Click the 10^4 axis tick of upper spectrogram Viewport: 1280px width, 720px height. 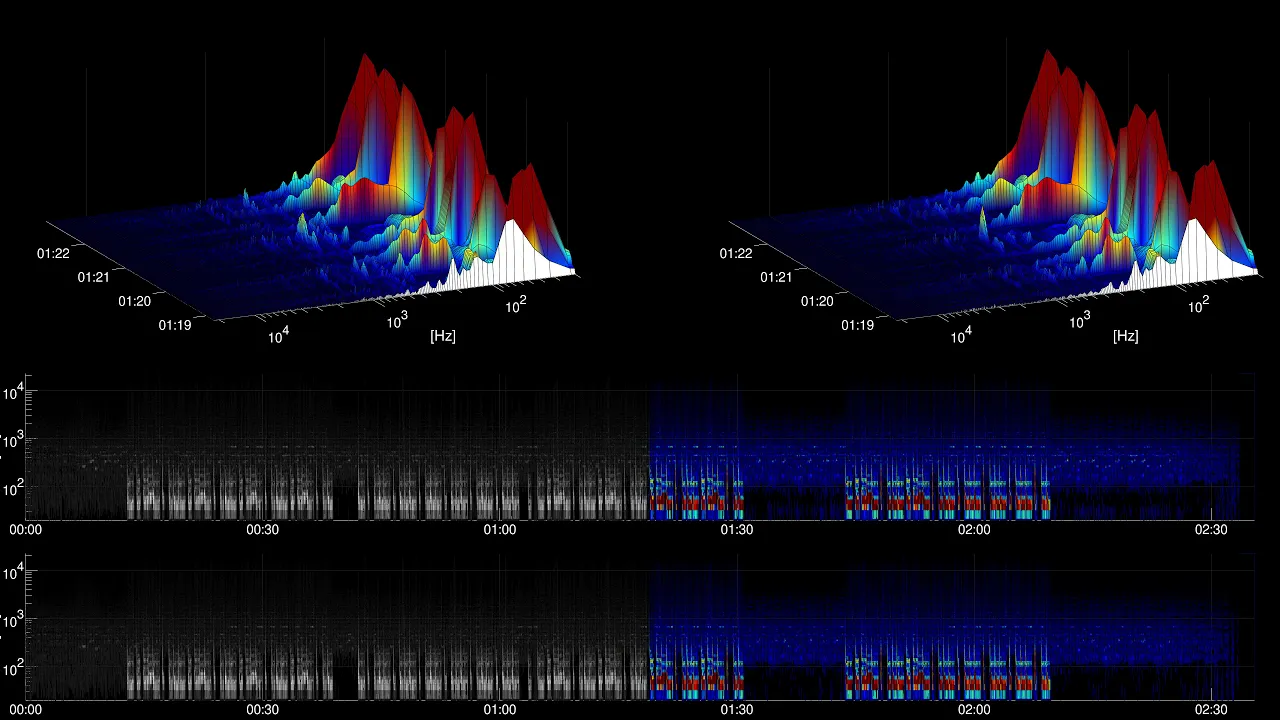pyautogui.click(x=12, y=392)
